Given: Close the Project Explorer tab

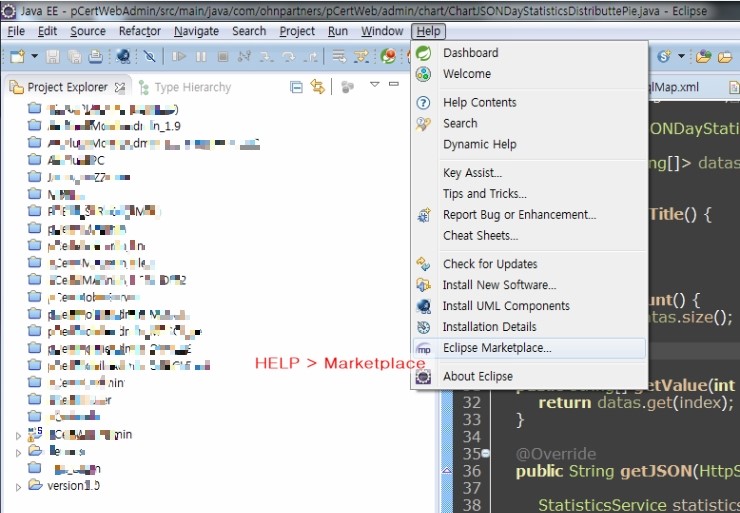Looking at the screenshot, I should pyautogui.click(x=120, y=87).
